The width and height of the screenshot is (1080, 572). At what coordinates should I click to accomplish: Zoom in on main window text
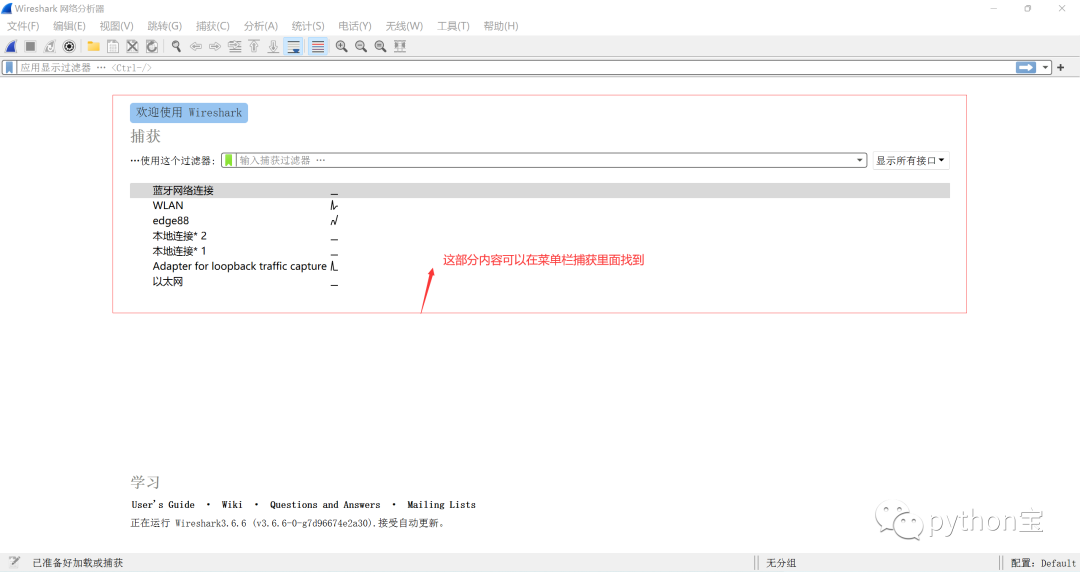click(x=342, y=46)
